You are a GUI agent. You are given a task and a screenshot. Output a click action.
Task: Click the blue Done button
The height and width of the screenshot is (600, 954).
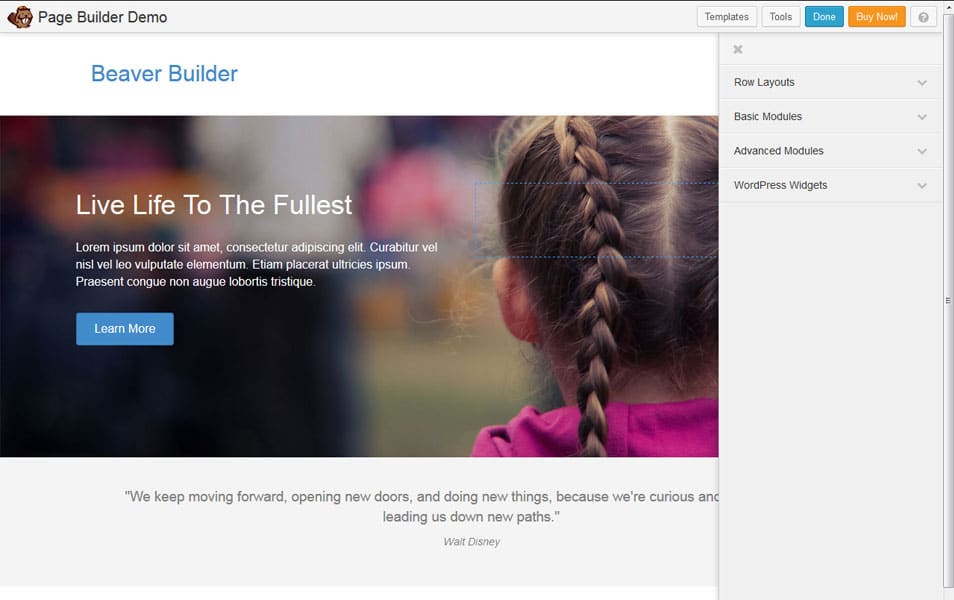(x=824, y=16)
